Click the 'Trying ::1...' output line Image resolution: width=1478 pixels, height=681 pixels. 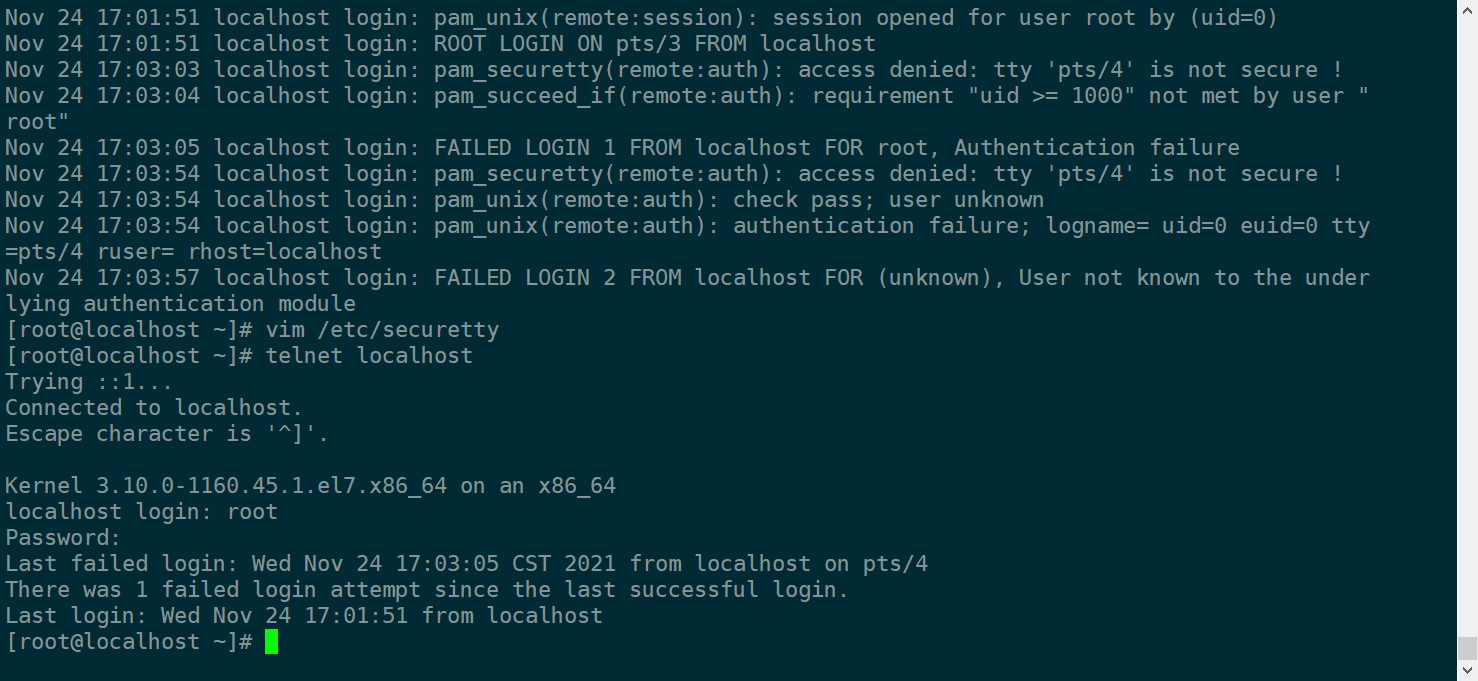point(89,382)
